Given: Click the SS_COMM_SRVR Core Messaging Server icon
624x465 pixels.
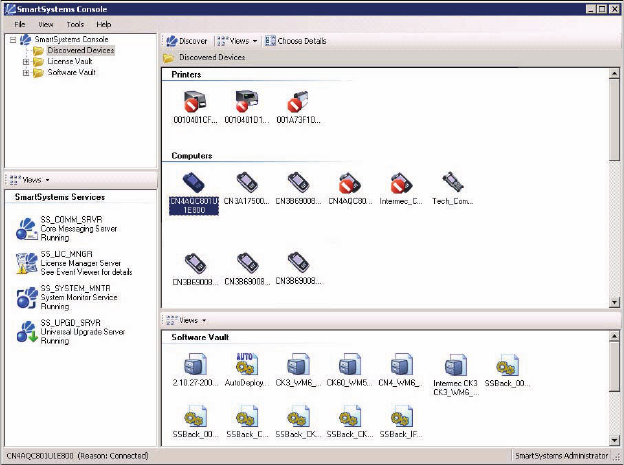Looking at the screenshot, I should 27,229.
